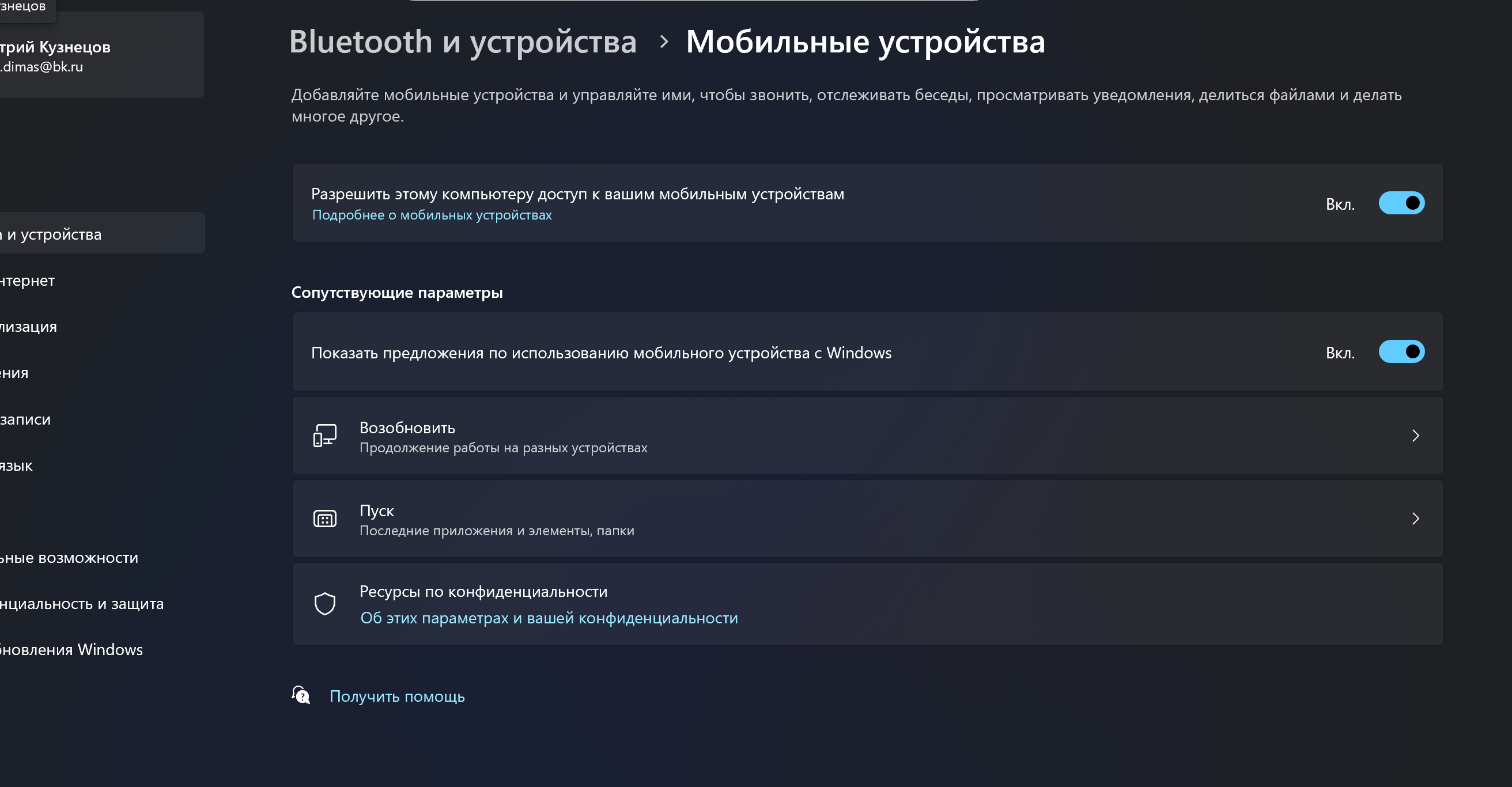1512x787 pixels.
Task: Click Сопутствующие параметры section heading
Action: click(x=397, y=292)
